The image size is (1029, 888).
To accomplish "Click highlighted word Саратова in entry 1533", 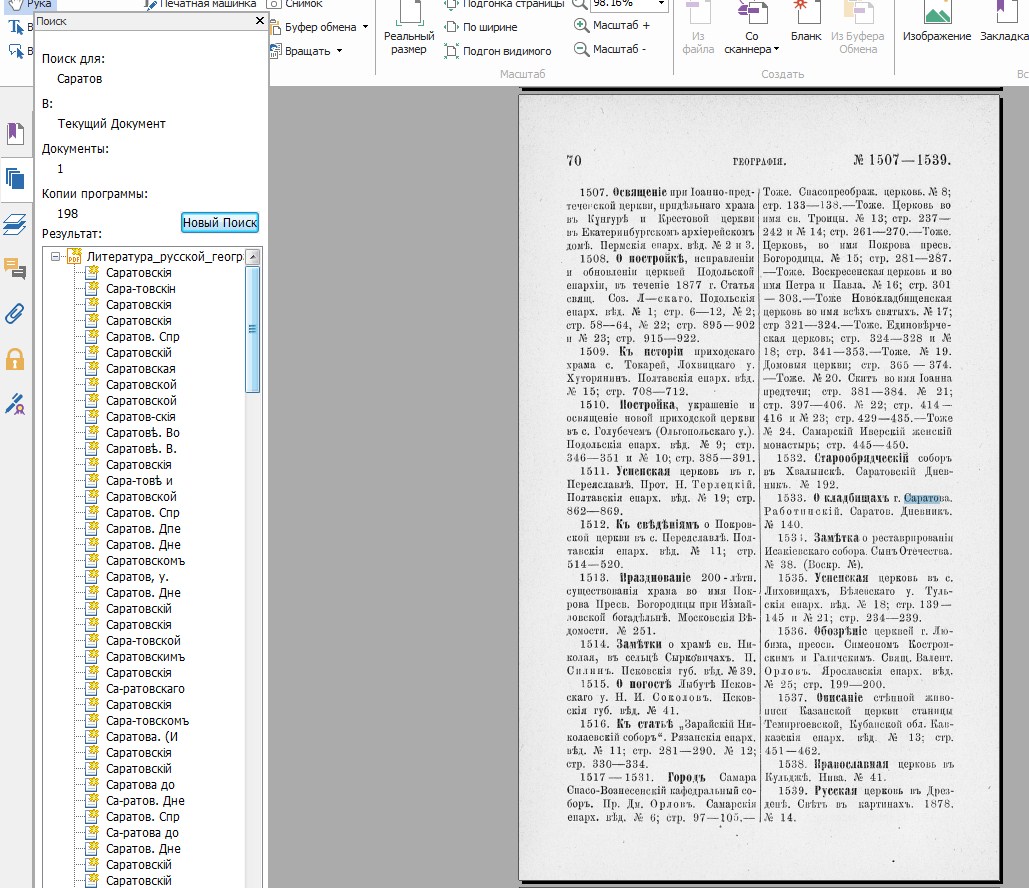I will pyautogui.click(x=927, y=498).
